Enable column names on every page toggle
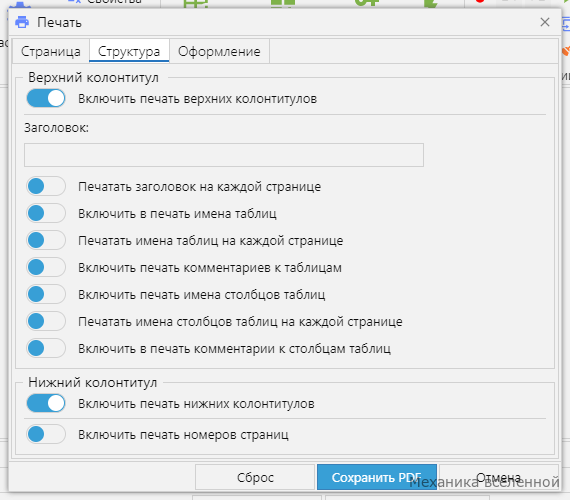 46,321
